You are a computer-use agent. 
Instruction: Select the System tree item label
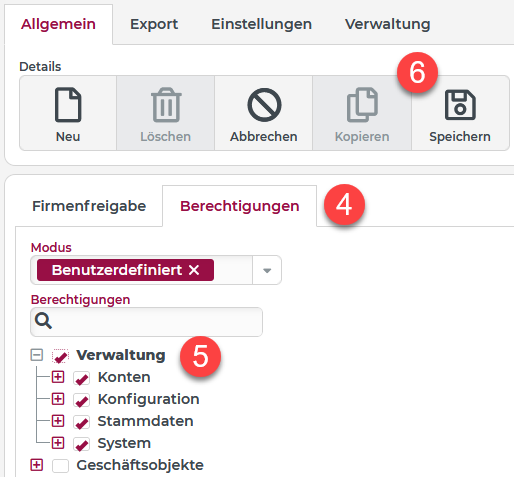tap(124, 443)
